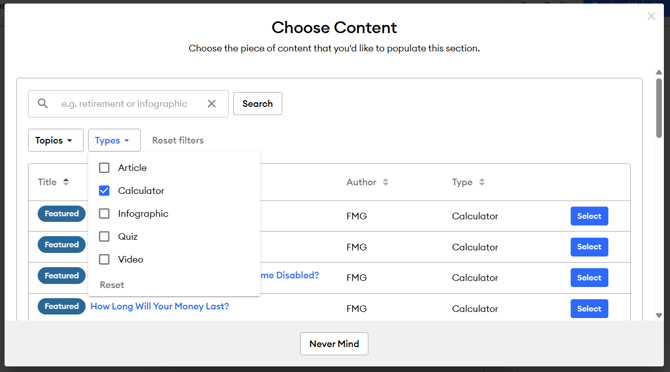
Task: Select the first Featured calculator row
Action: tap(589, 216)
